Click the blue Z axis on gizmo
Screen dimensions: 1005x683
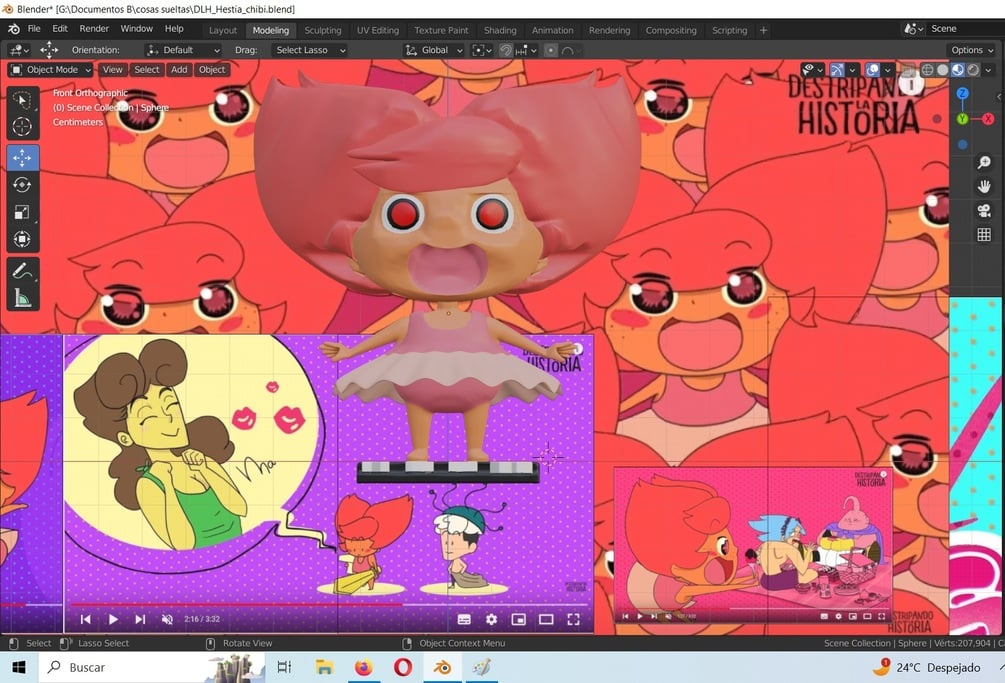tap(962, 94)
